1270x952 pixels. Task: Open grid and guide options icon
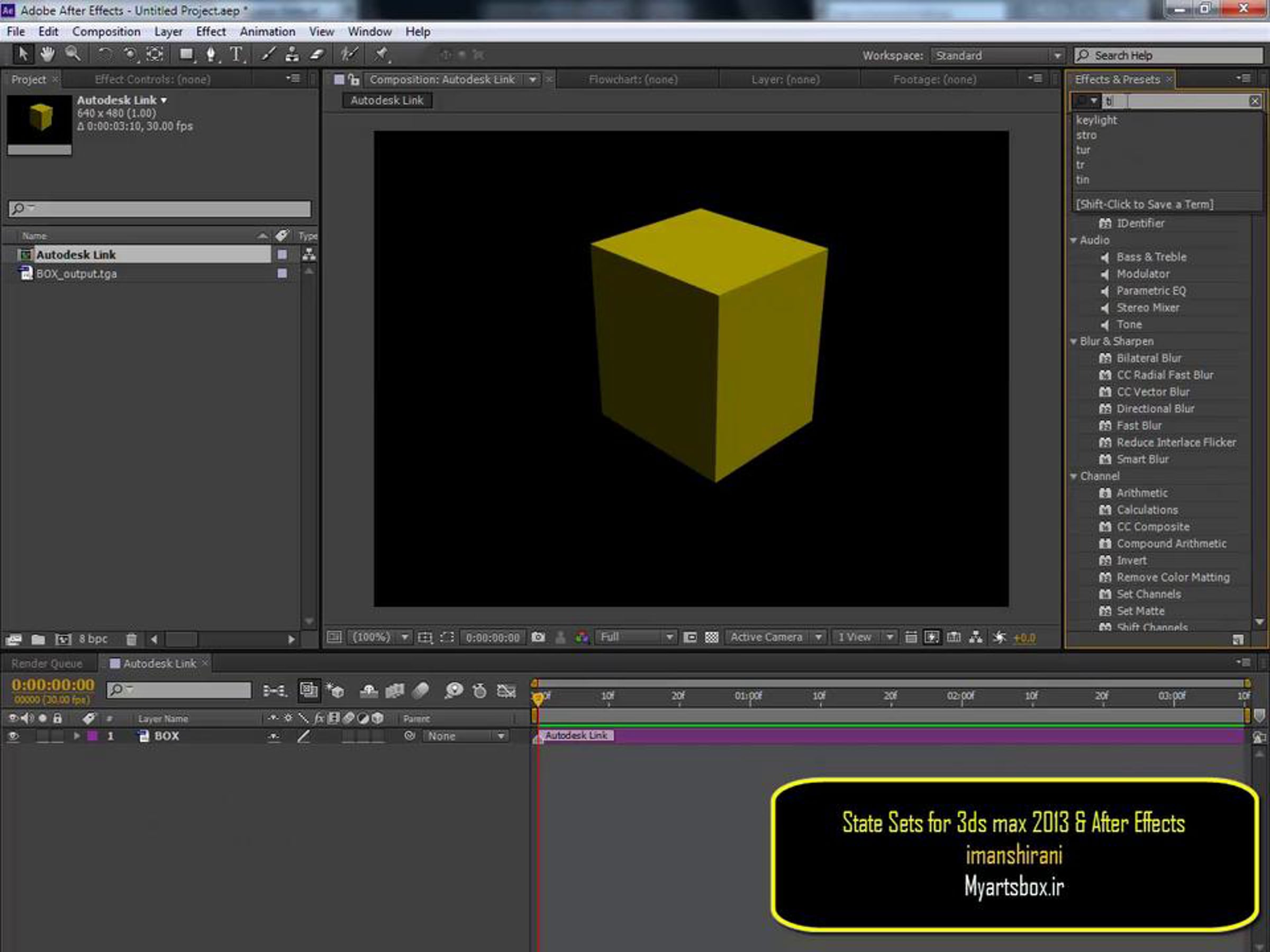(x=425, y=637)
